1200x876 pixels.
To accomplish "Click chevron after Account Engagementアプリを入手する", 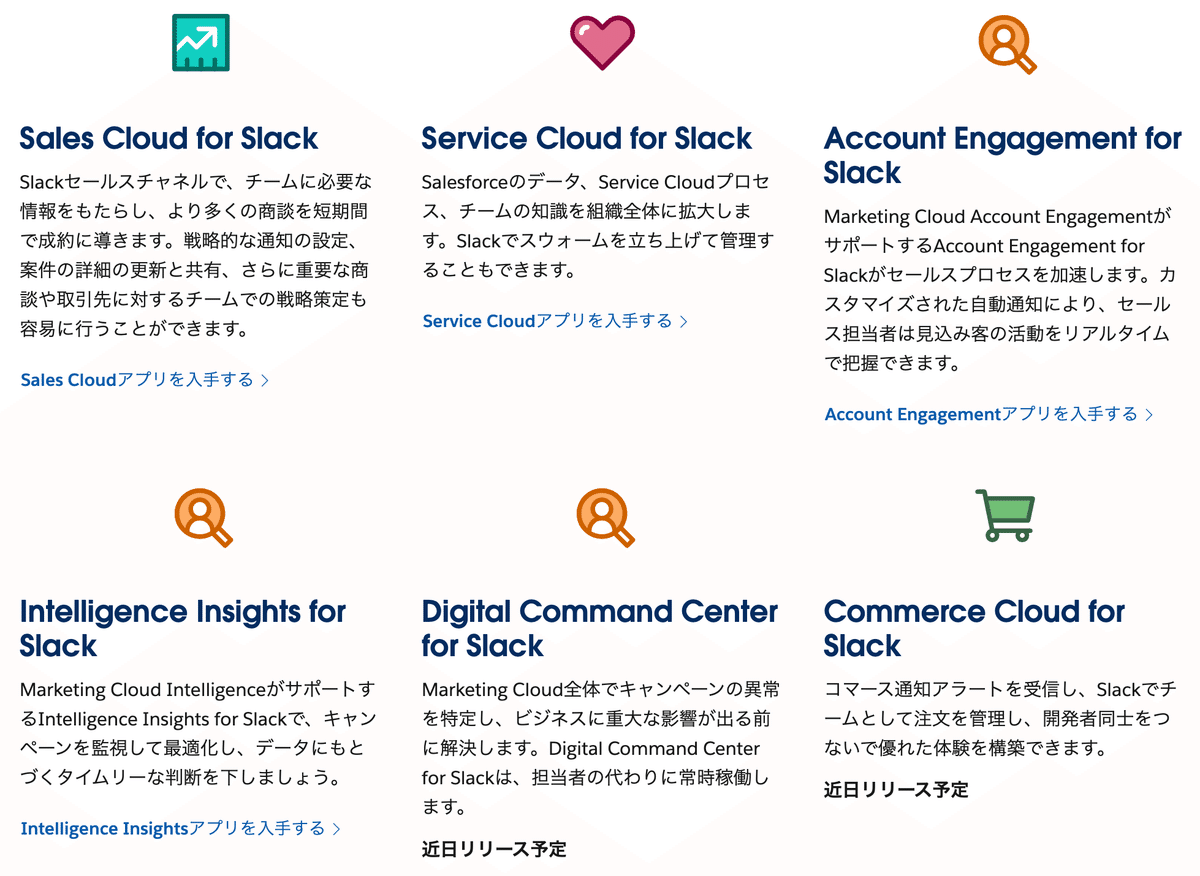I will pyautogui.click(x=1149, y=415).
